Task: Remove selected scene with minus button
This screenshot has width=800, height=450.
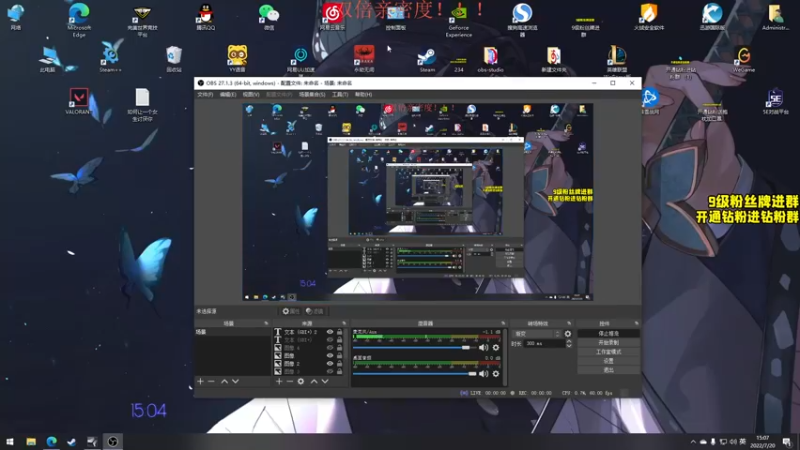Action: click(211, 381)
